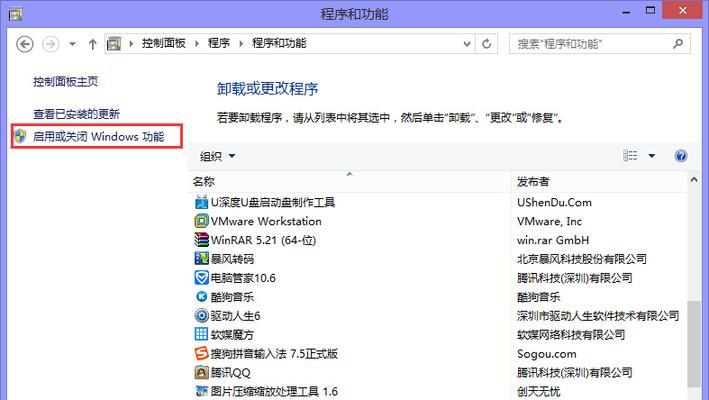Click the change view icon

click(630, 156)
